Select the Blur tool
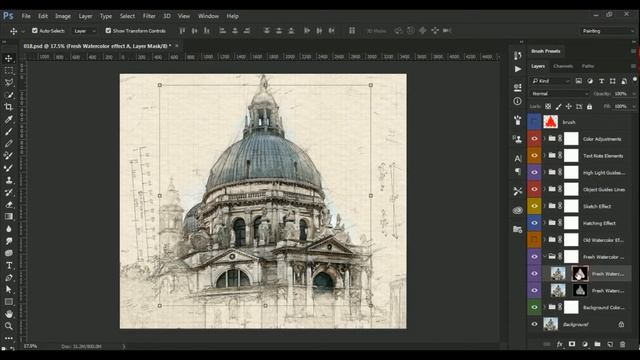 point(9,229)
